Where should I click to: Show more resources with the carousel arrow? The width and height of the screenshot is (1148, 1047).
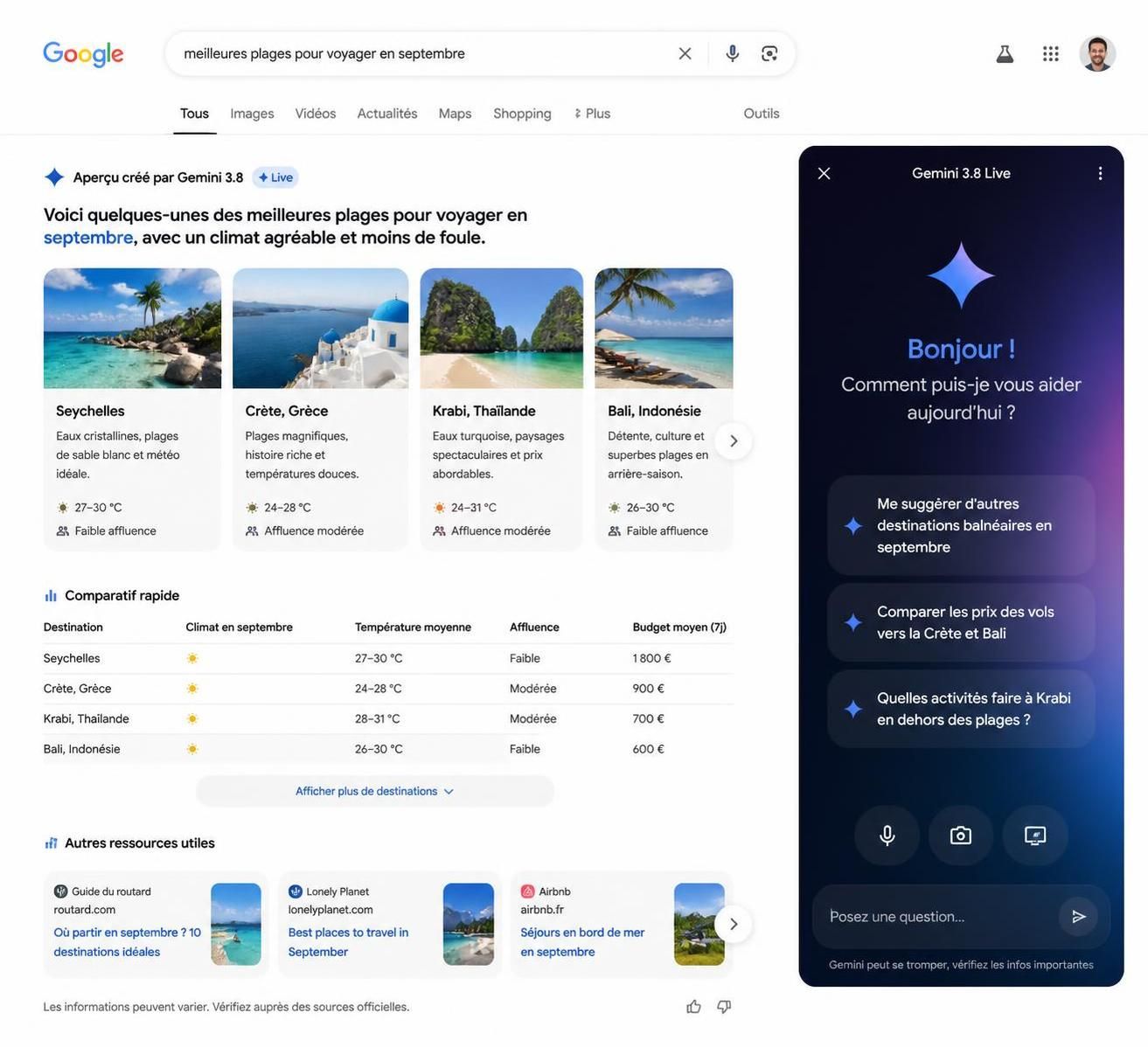(x=734, y=924)
